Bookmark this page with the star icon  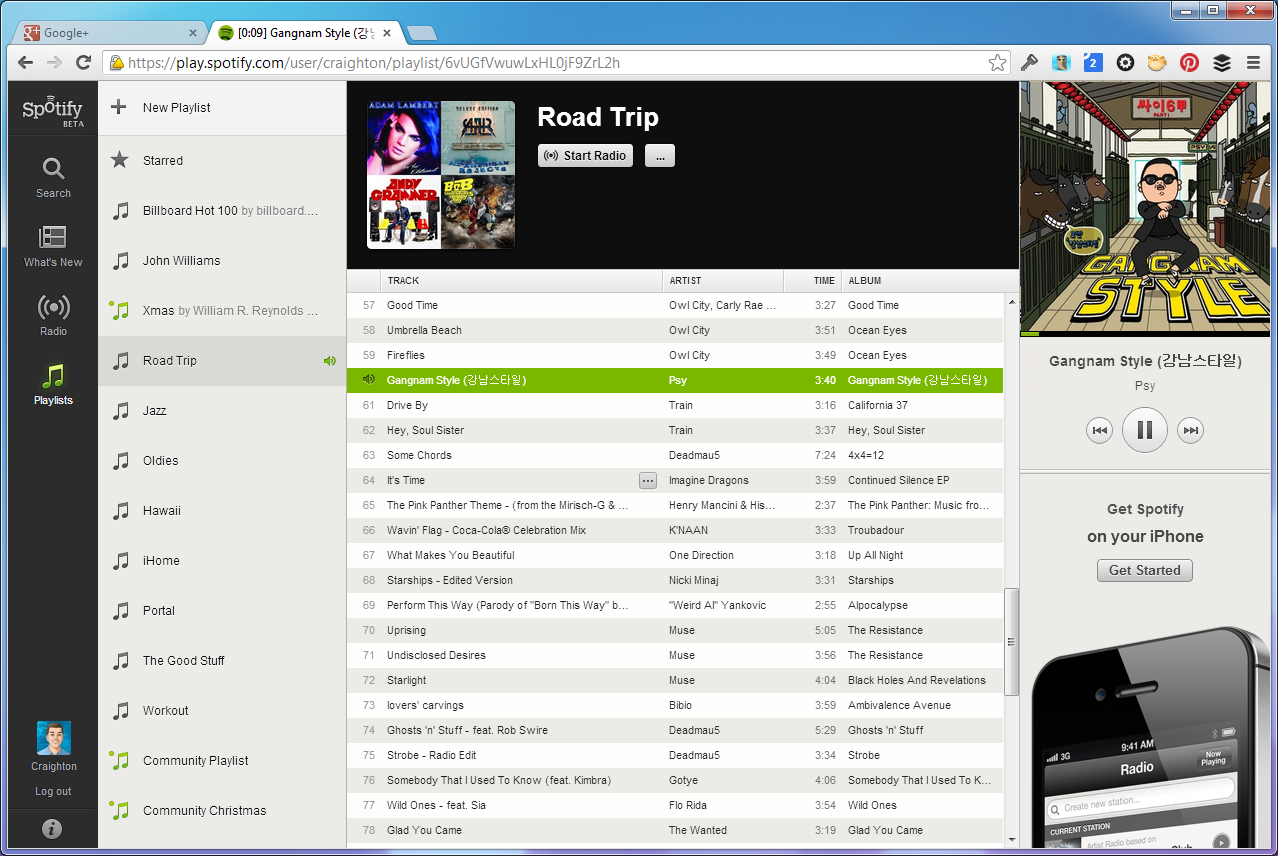(997, 62)
